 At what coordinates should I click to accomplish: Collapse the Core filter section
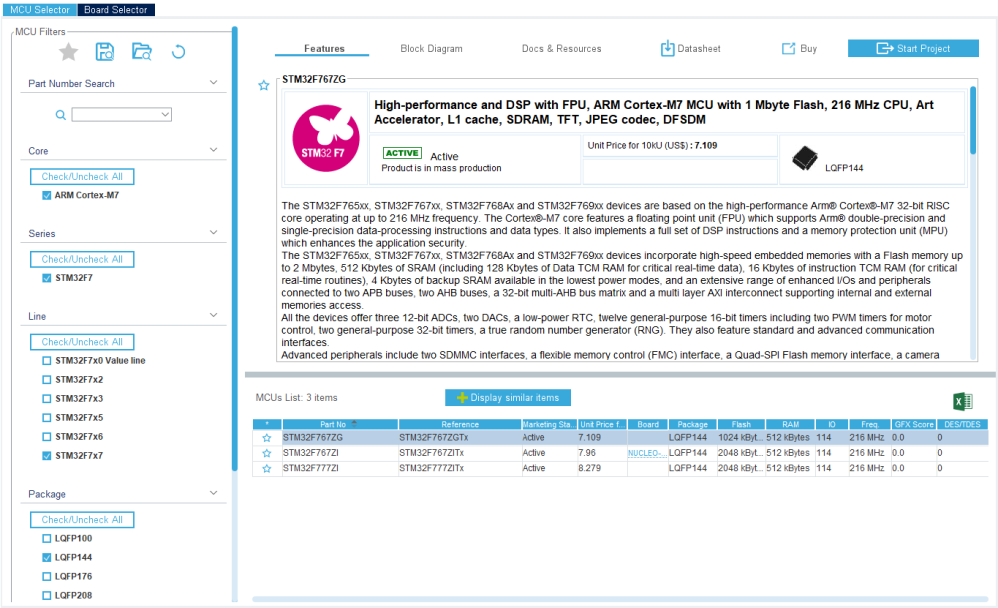coord(213,150)
